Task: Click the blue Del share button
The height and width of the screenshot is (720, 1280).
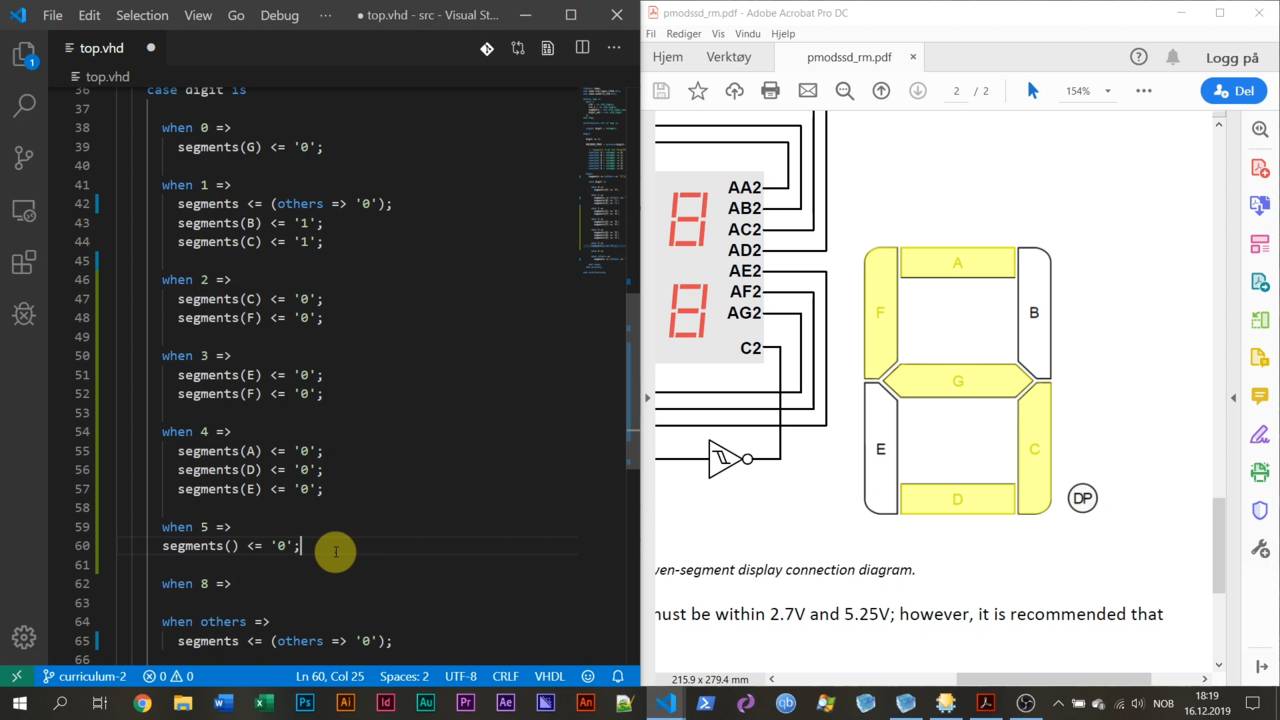Action: click(1234, 91)
